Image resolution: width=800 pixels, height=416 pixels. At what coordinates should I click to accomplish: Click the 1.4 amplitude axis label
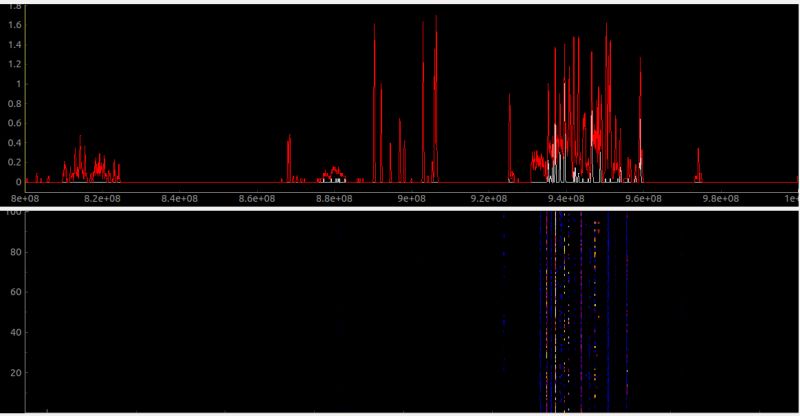pos(15,45)
